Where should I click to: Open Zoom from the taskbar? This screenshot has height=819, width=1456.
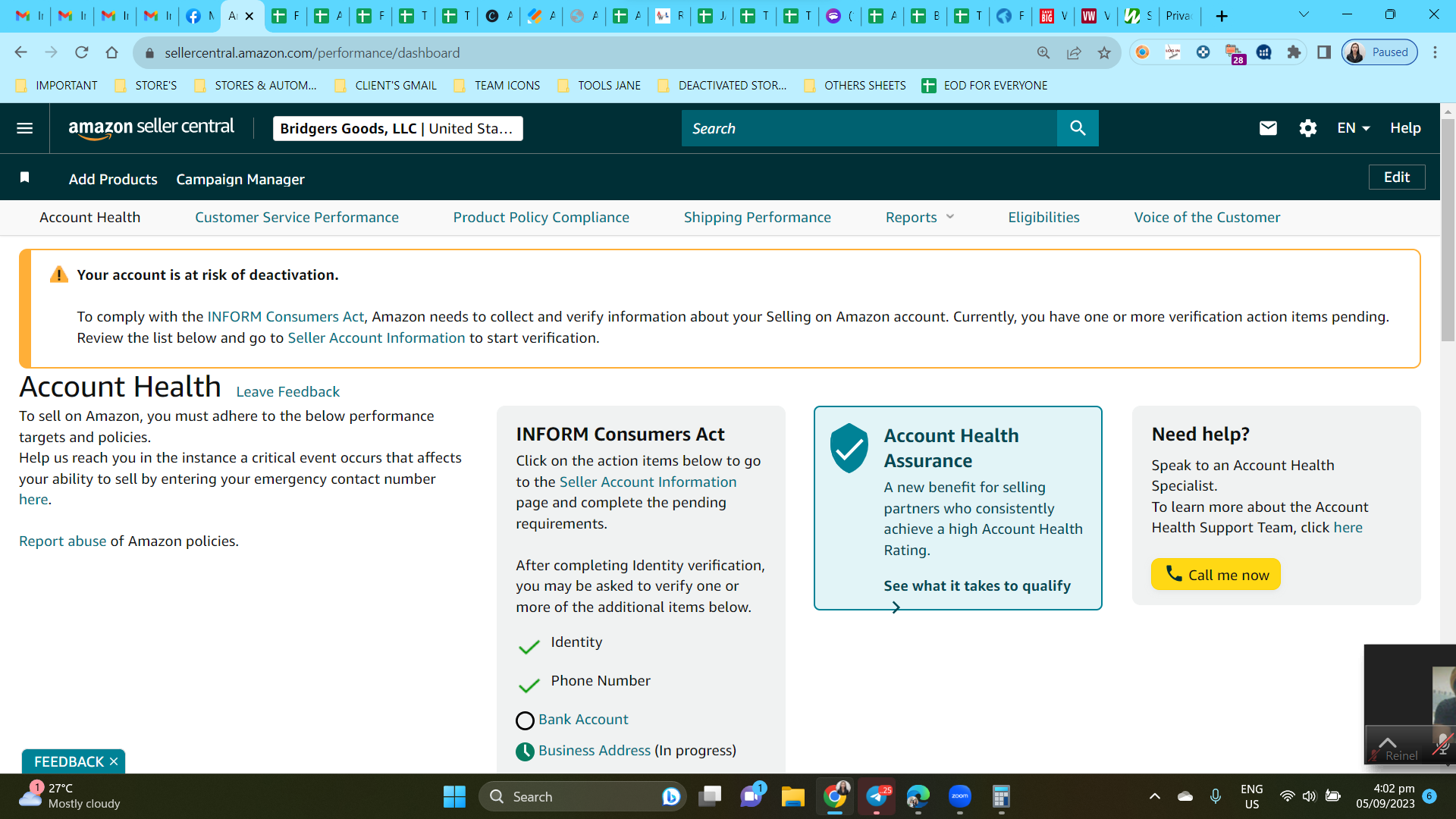[960, 796]
